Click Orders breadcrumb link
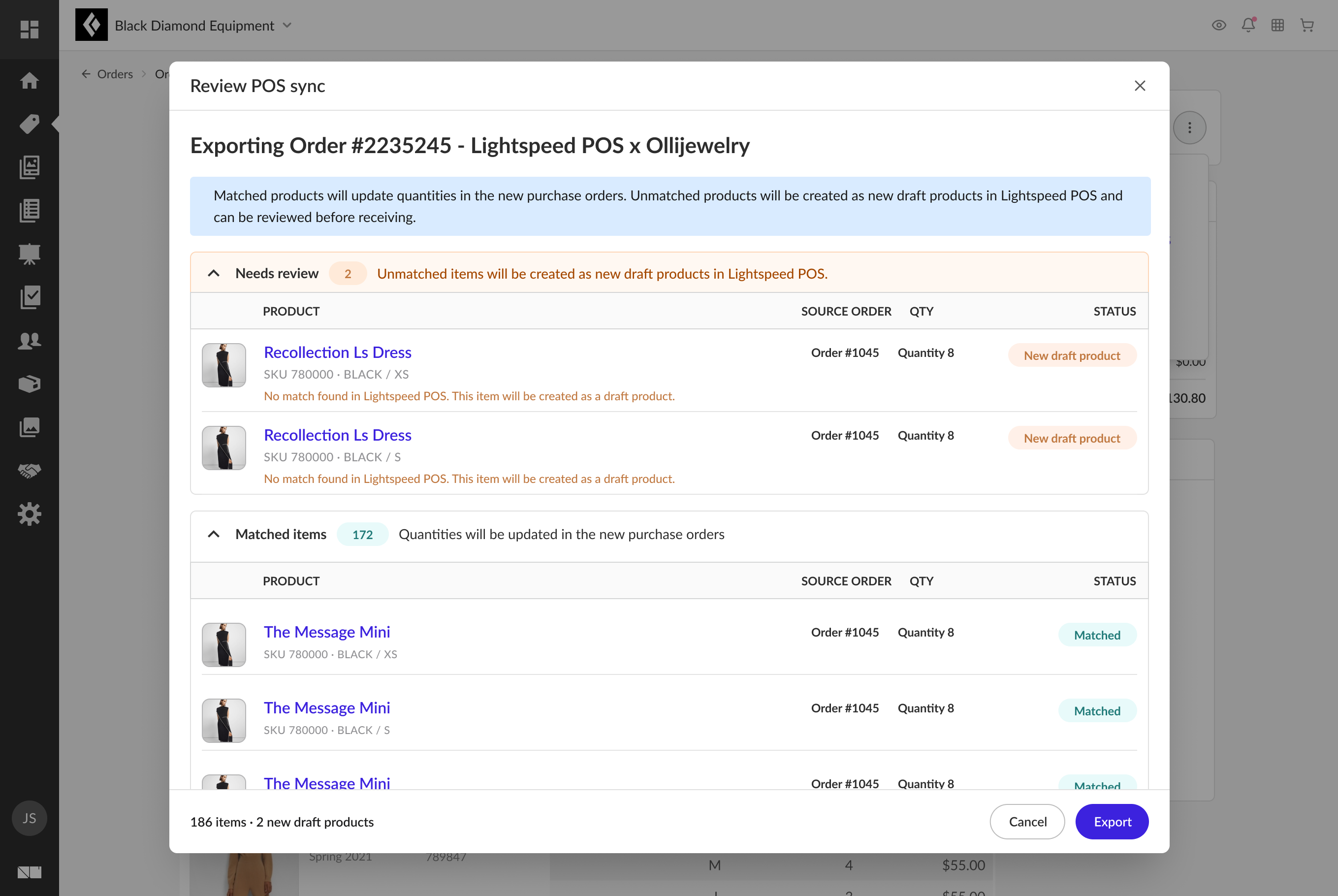This screenshot has width=1338, height=896. tap(115, 74)
